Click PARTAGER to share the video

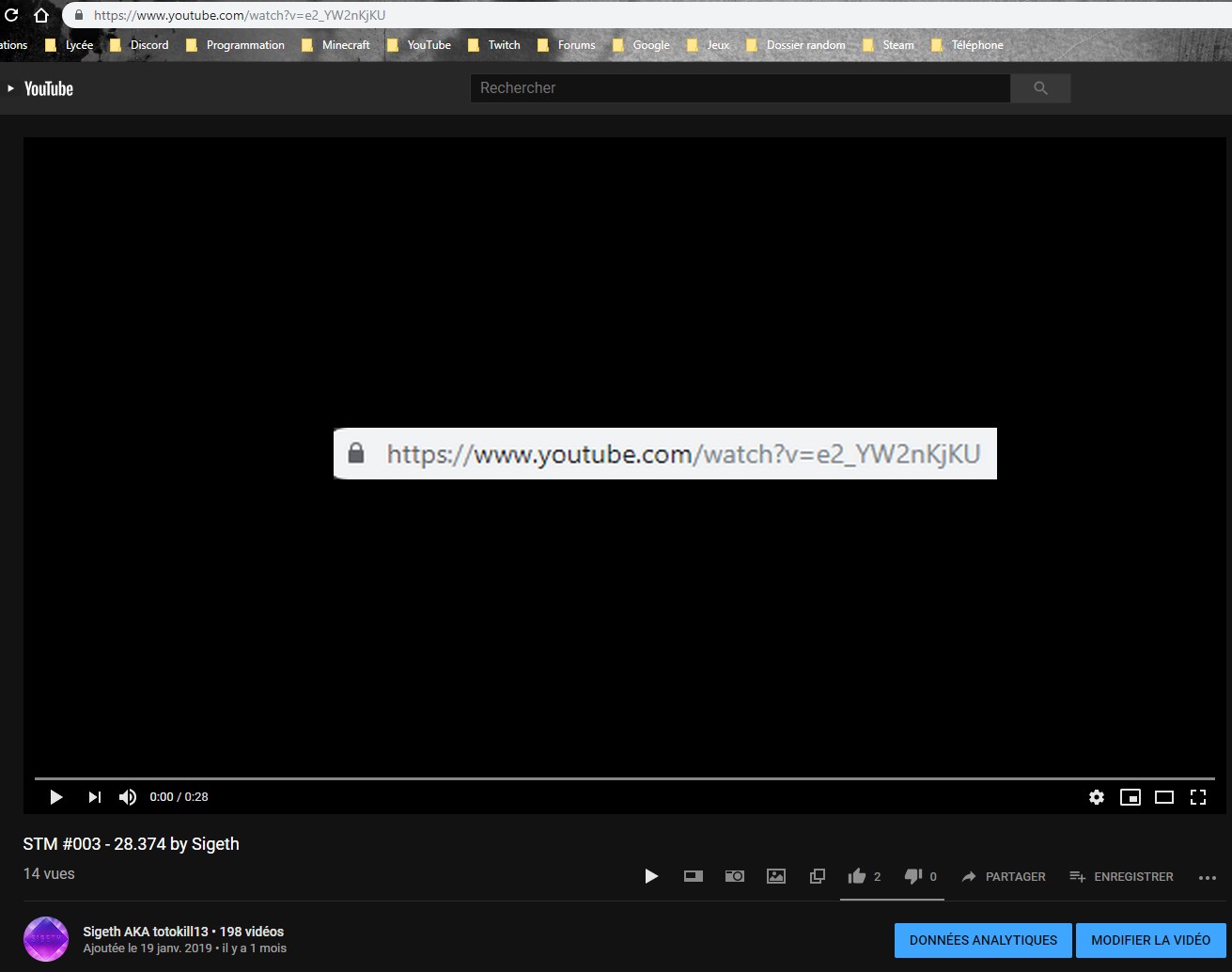pyautogui.click(x=1003, y=876)
